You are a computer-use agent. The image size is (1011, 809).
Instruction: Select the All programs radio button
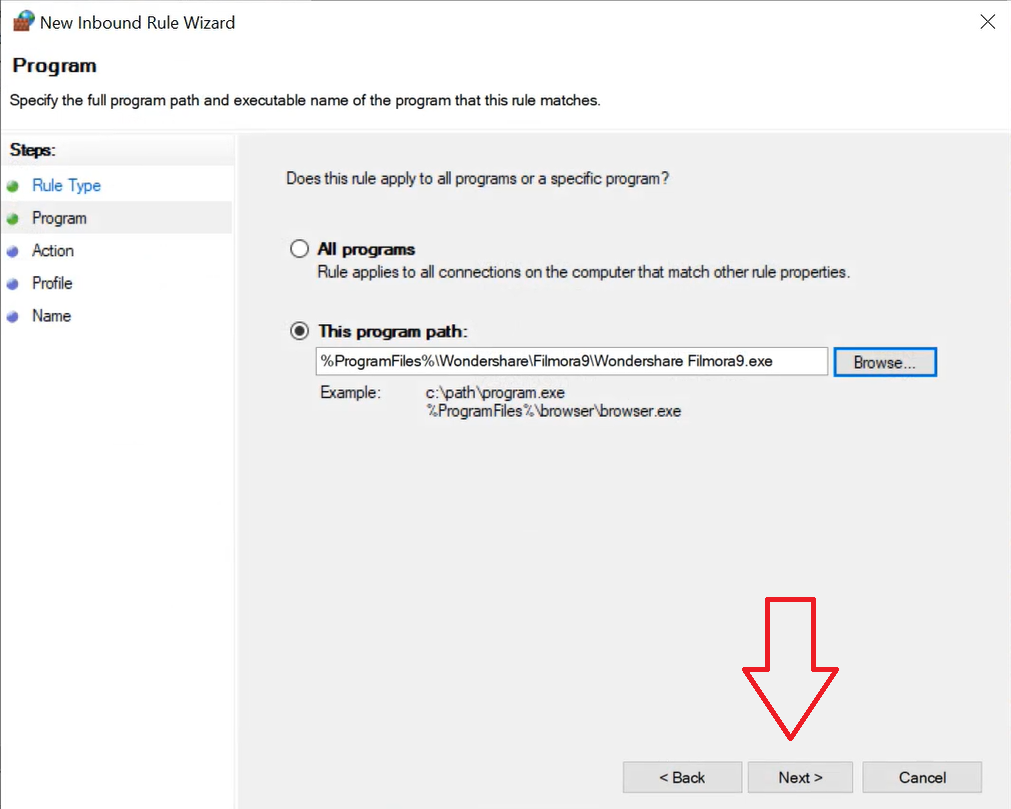(299, 249)
